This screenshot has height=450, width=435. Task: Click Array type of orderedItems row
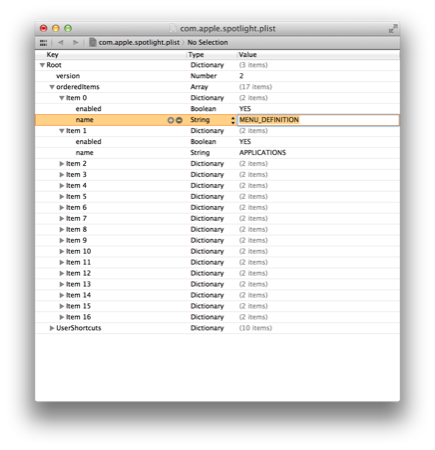[199, 87]
